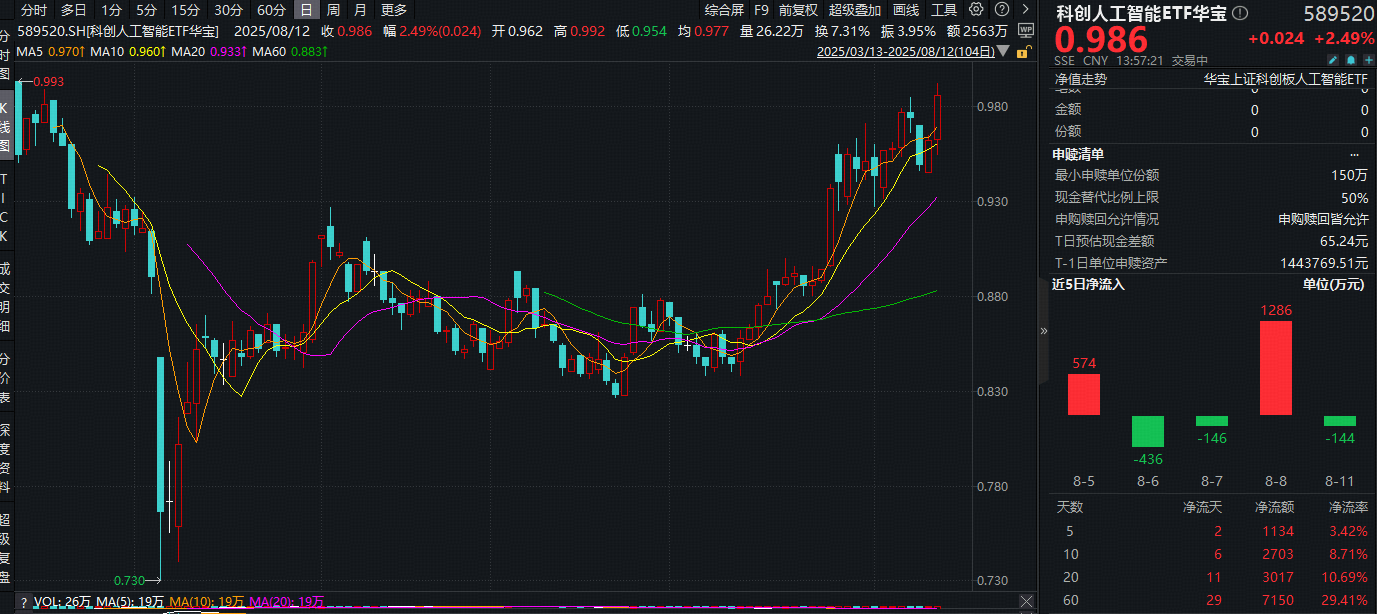The width and height of the screenshot is (1377, 614).
Task: Click the 最小申赎单位份额 row
Action: [x=1211, y=175]
